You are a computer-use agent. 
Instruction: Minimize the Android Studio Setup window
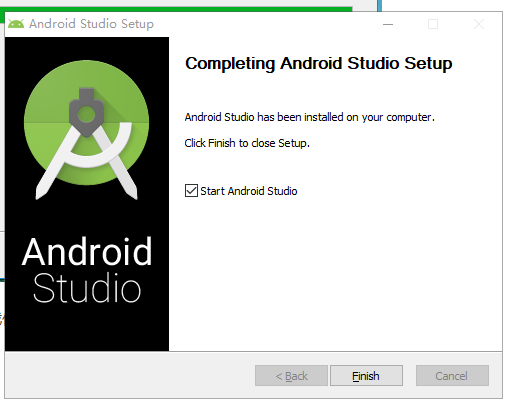[x=388, y=24]
